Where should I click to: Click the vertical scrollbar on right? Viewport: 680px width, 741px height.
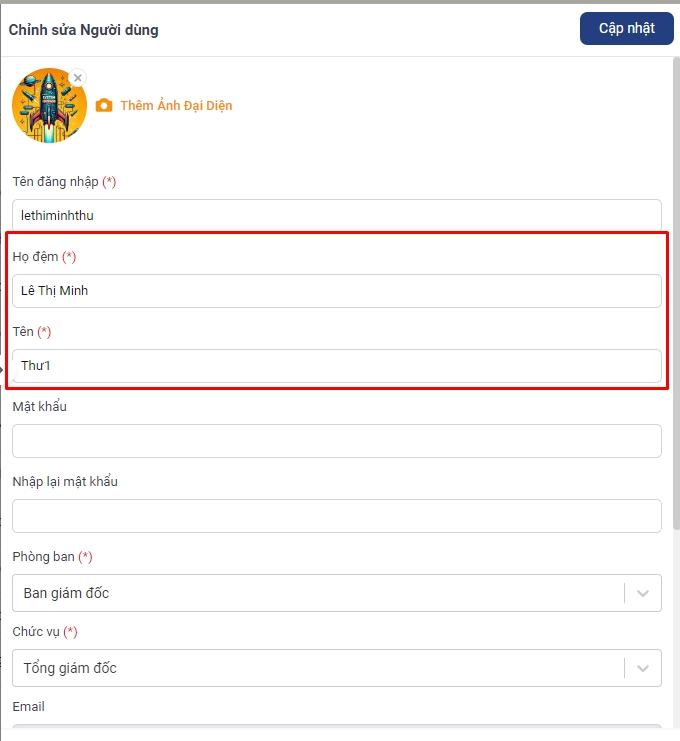pyautogui.click(x=676, y=293)
